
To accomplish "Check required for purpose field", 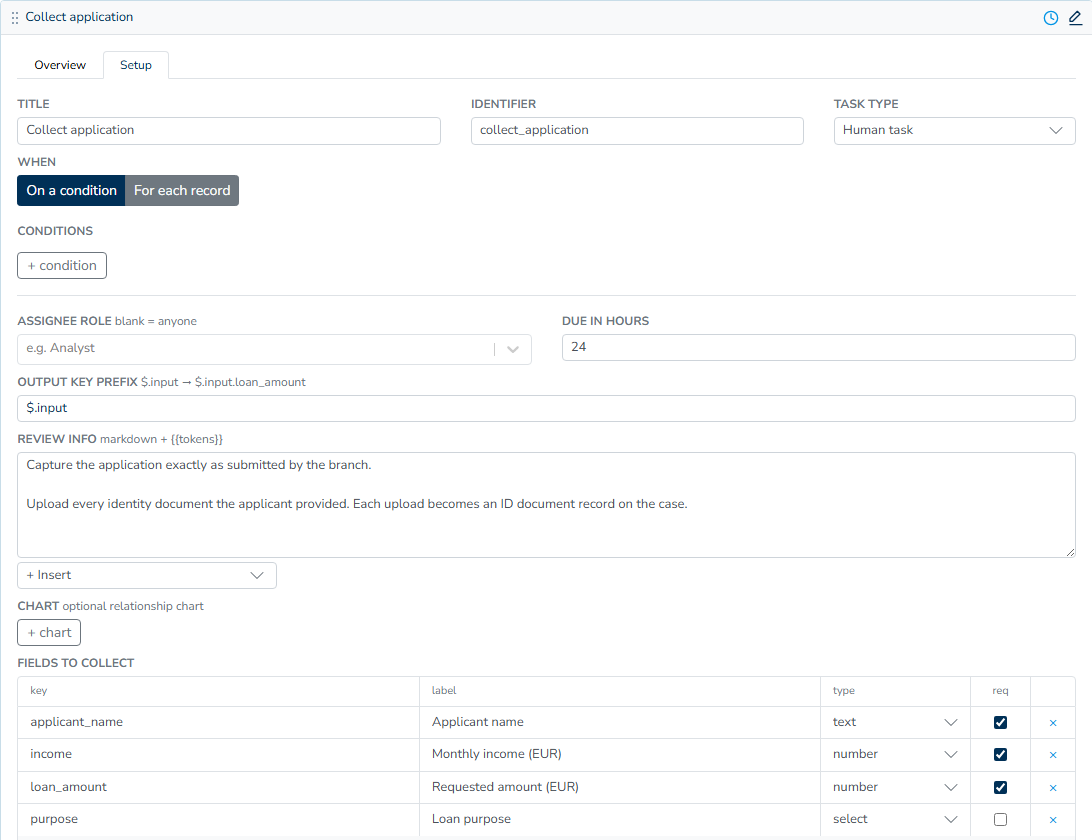I will 1000,819.
